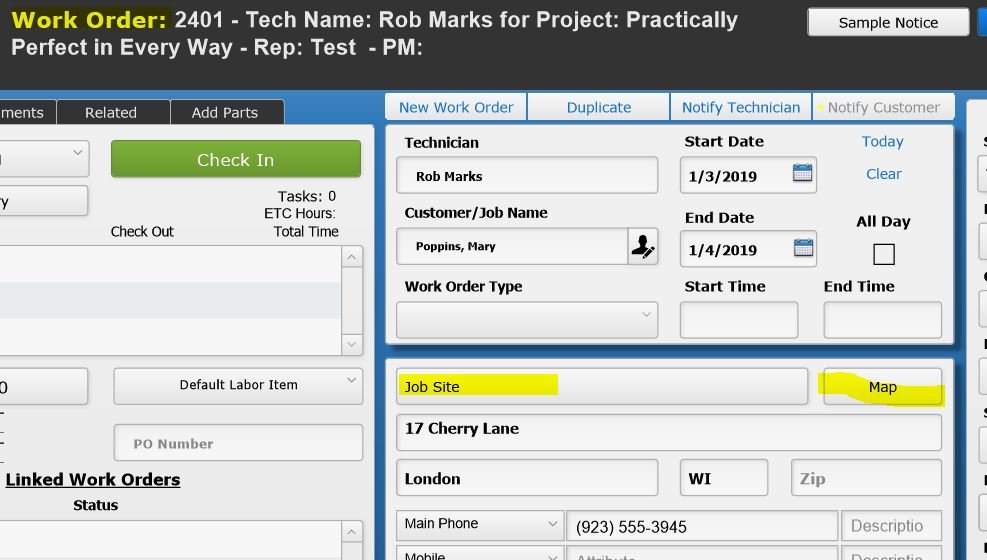Image resolution: width=987 pixels, height=560 pixels.
Task: Click the Map button
Action: tap(882, 387)
